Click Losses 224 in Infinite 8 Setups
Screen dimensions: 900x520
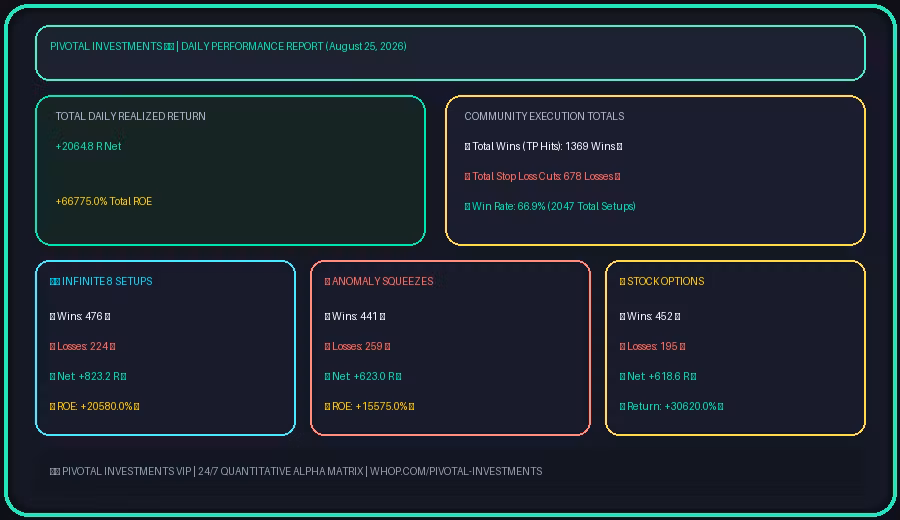click(83, 346)
